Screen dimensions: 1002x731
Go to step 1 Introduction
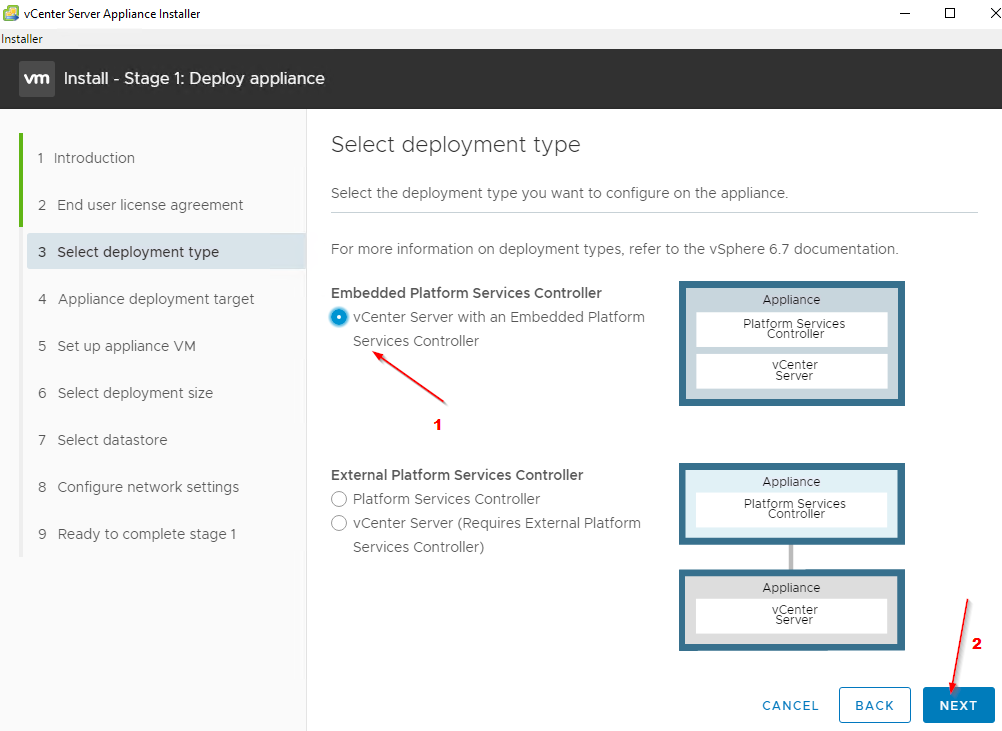pos(86,158)
